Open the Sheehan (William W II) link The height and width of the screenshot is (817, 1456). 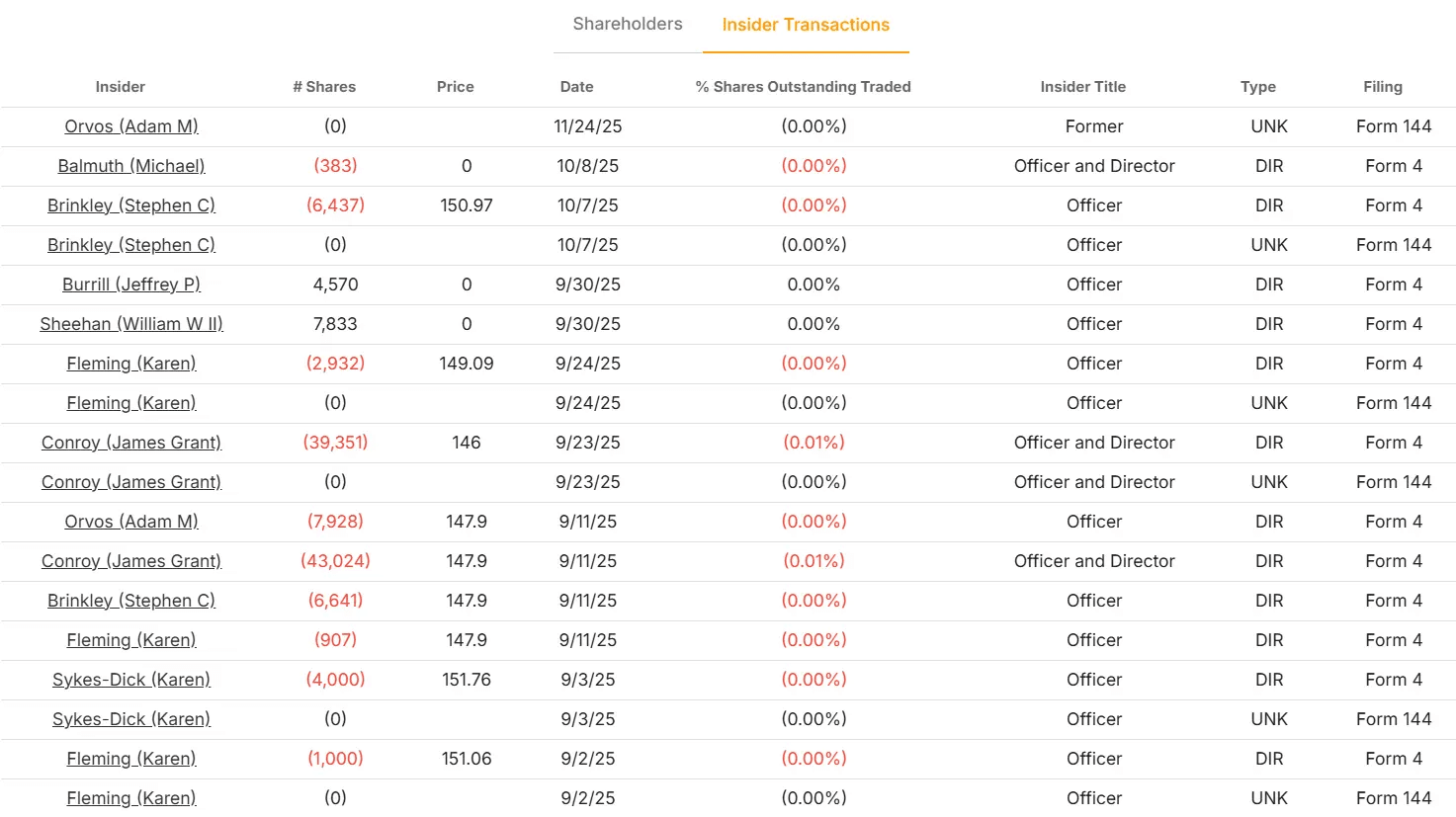[131, 324]
